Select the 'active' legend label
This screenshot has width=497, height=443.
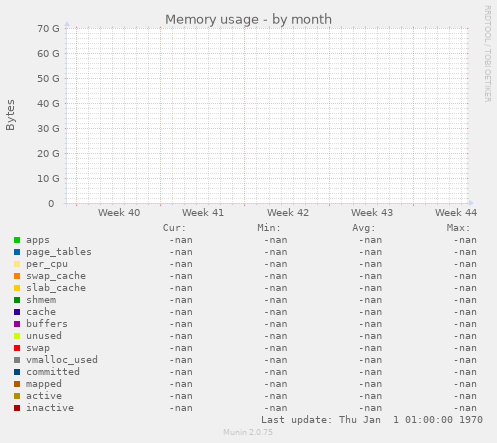44,396
